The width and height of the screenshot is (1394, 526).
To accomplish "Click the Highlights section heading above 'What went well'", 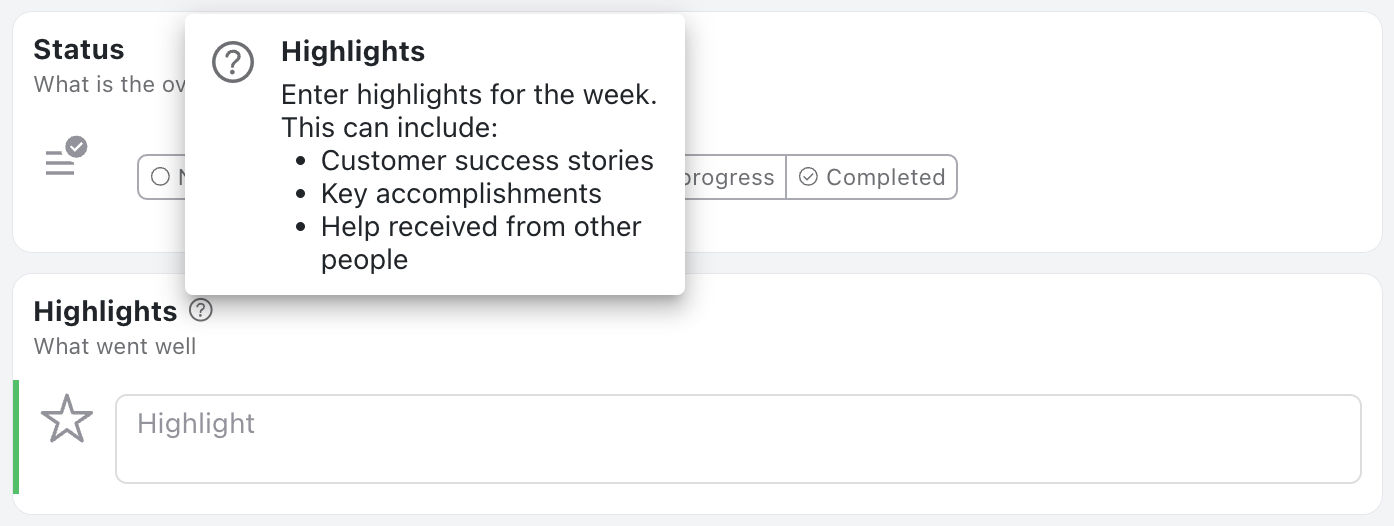I will 105,311.
